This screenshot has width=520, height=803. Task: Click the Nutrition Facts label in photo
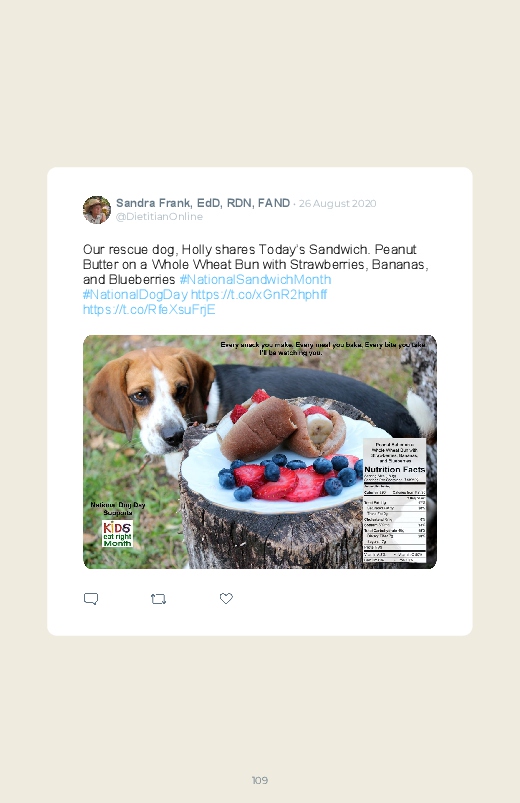click(x=394, y=500)
